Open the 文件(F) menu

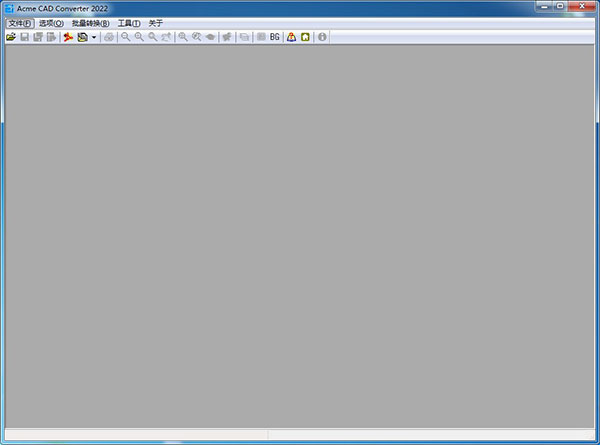coord(20,23)
